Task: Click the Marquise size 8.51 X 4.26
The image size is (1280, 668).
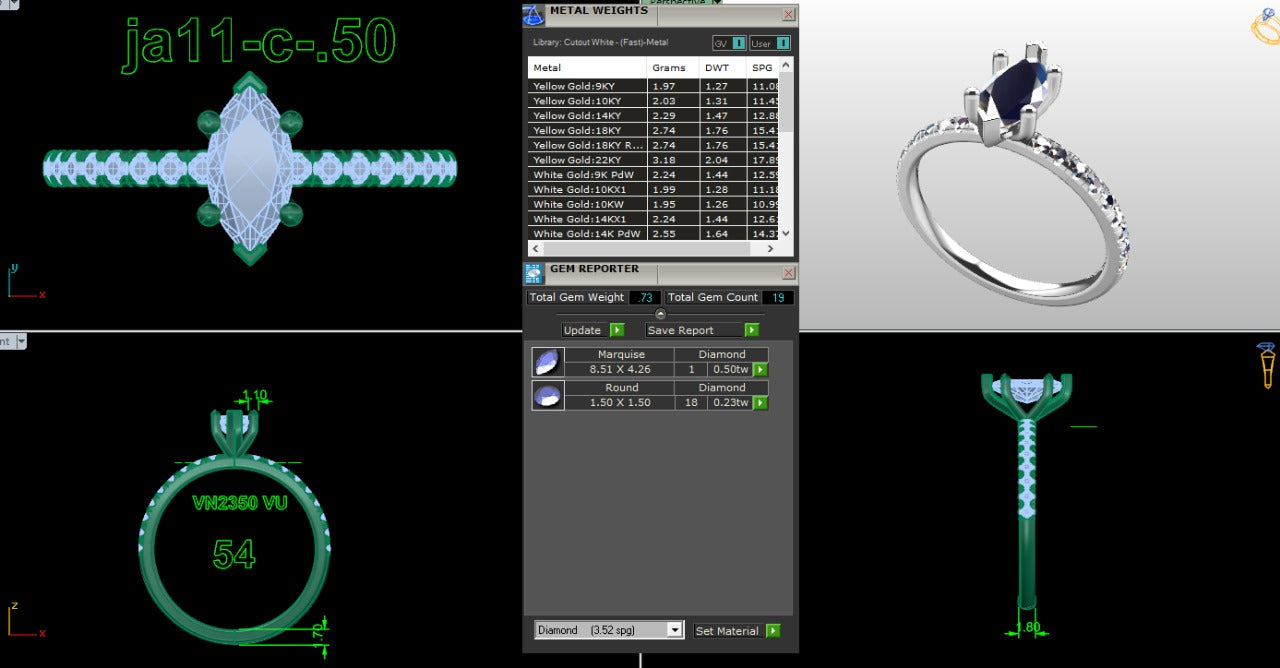Action: coord(620,369)
